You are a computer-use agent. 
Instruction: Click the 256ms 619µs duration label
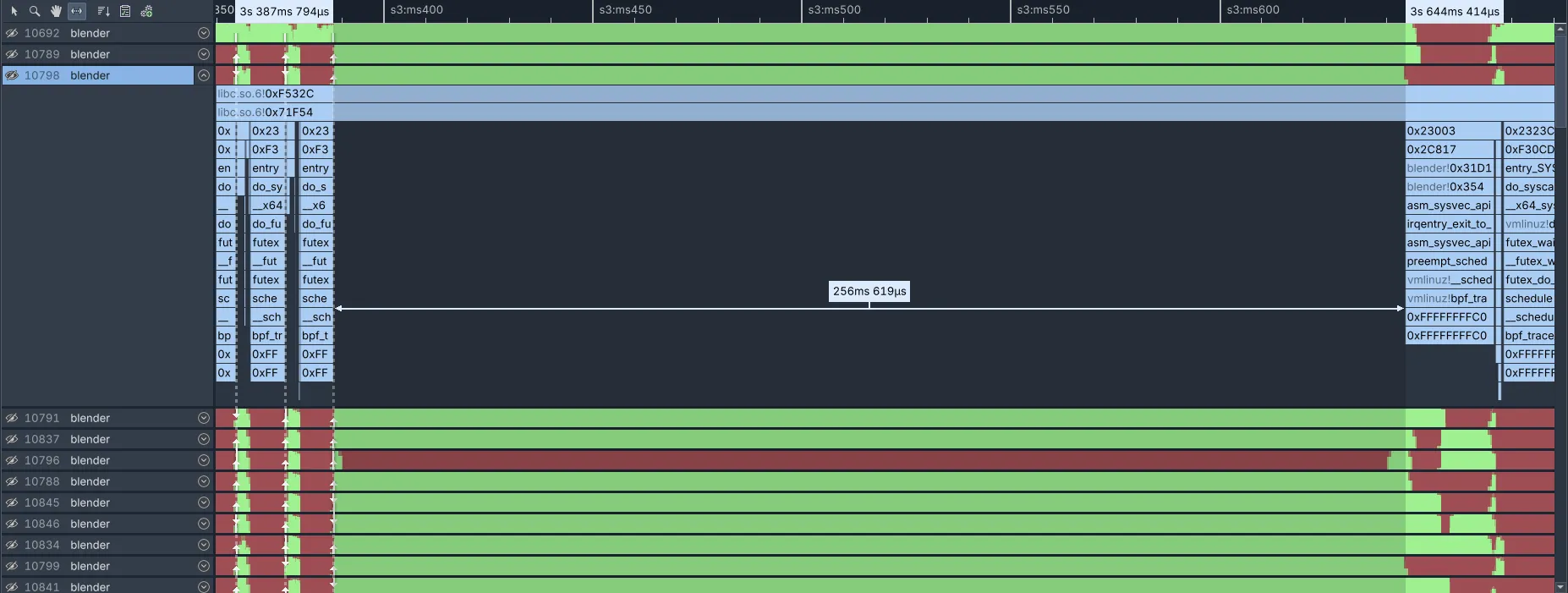tap(869, 291)
